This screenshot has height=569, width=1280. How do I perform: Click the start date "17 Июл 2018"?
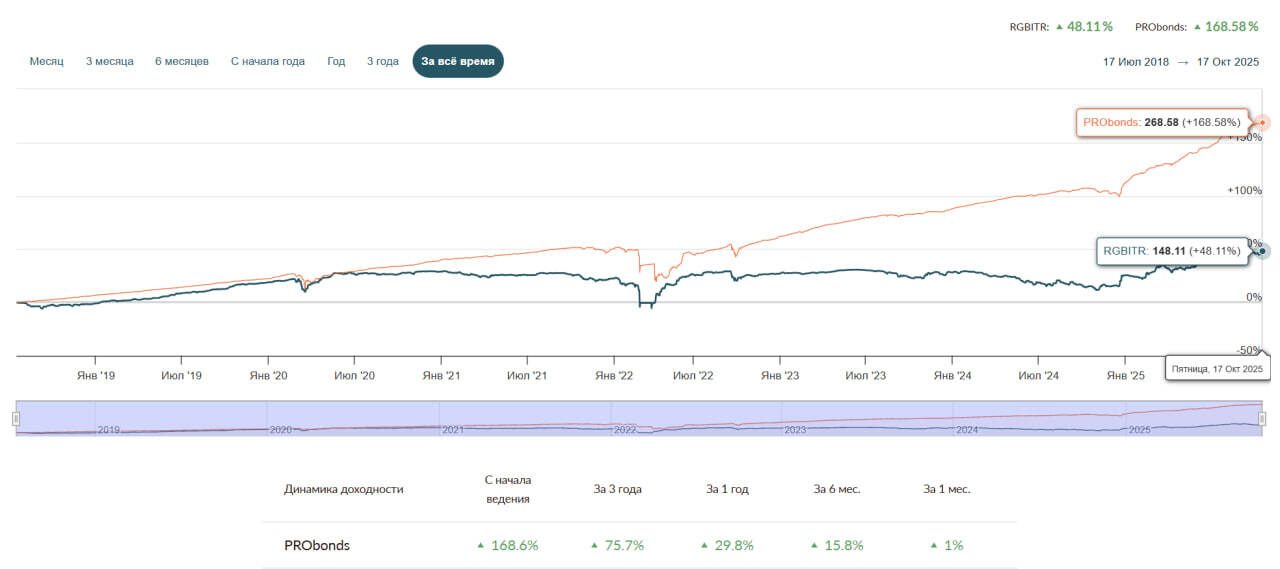tap(1136, 62)
